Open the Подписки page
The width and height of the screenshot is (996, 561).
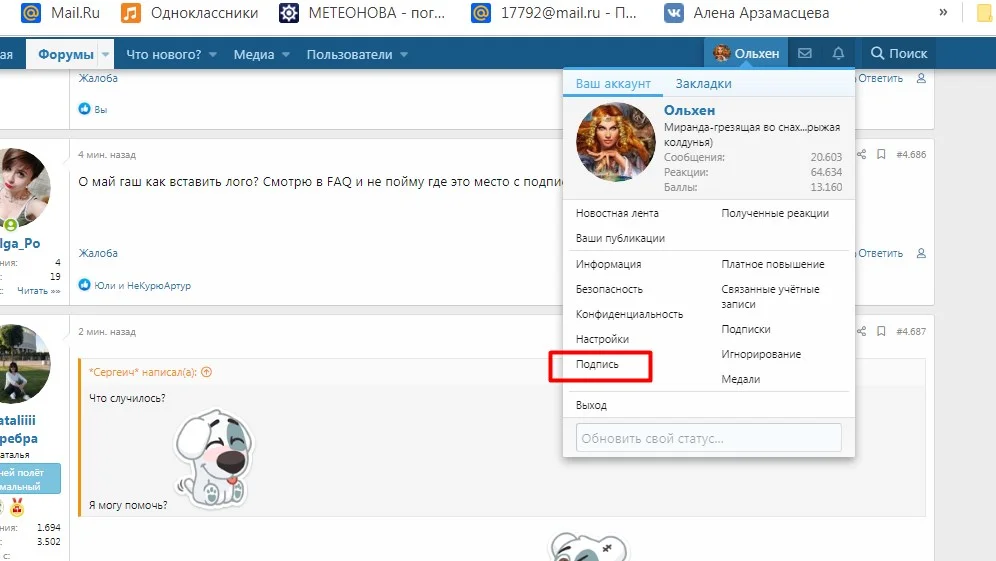[745, 329]
